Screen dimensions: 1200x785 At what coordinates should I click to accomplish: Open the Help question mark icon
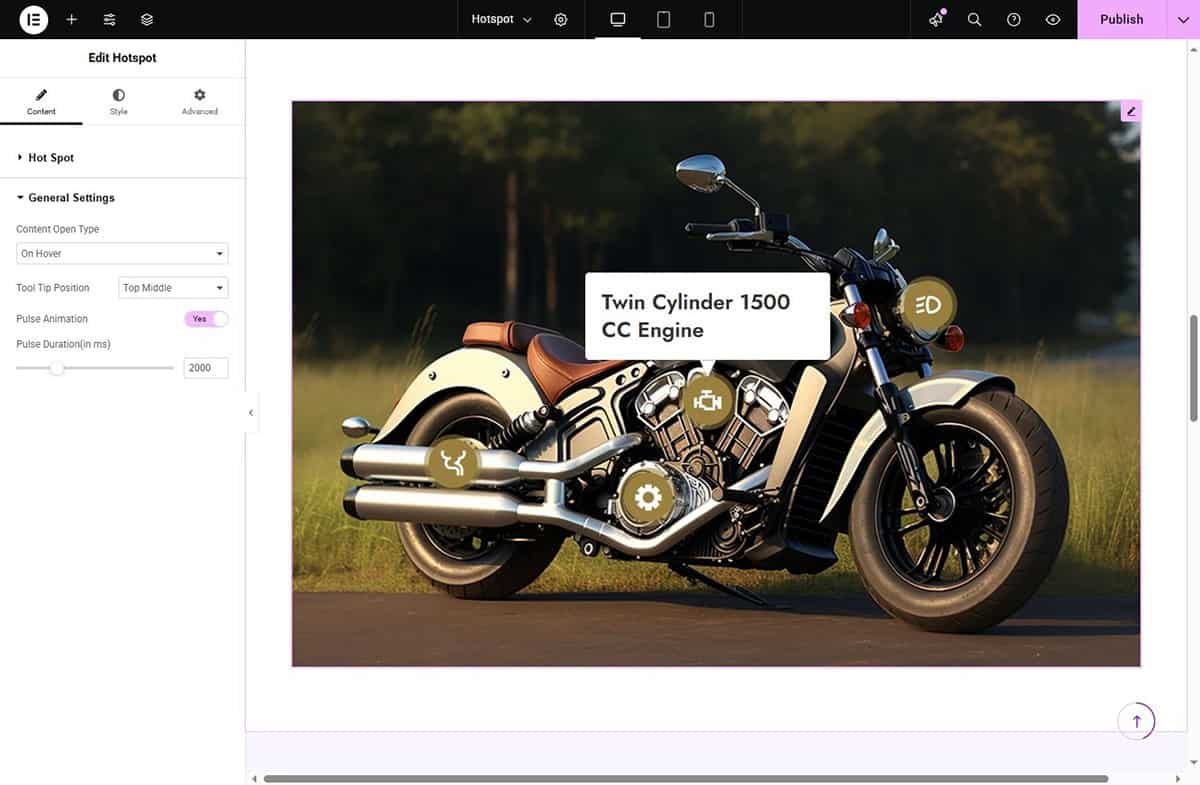[x=1013, y=19]
